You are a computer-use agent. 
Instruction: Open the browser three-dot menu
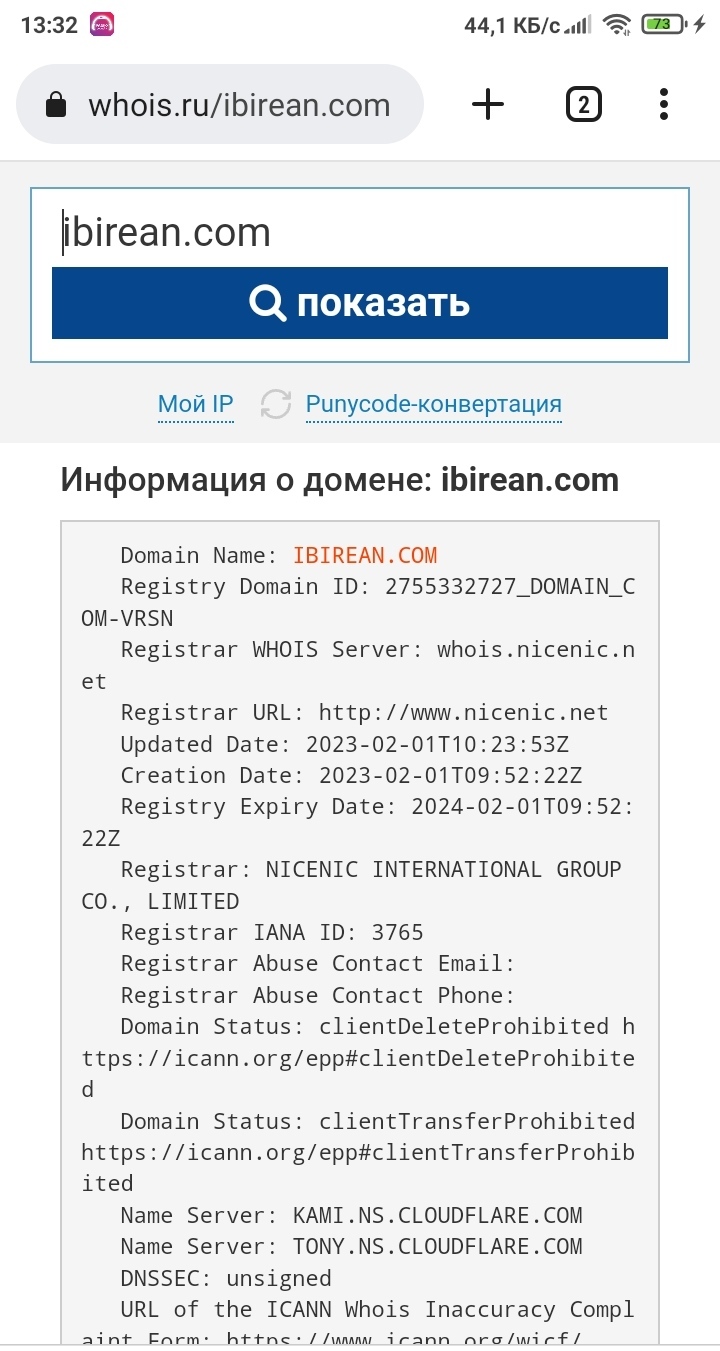coord(664,104)
